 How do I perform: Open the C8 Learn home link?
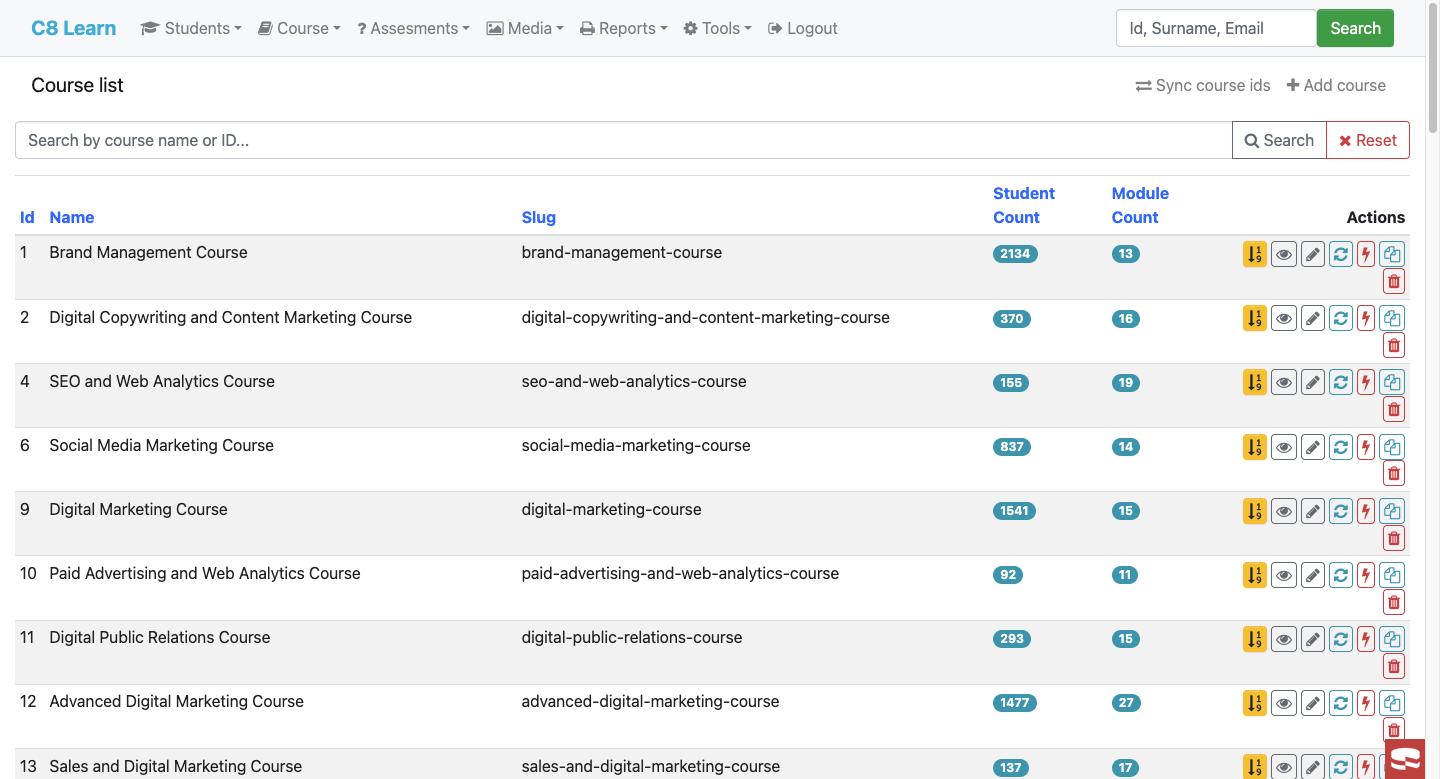coord(74,28)
